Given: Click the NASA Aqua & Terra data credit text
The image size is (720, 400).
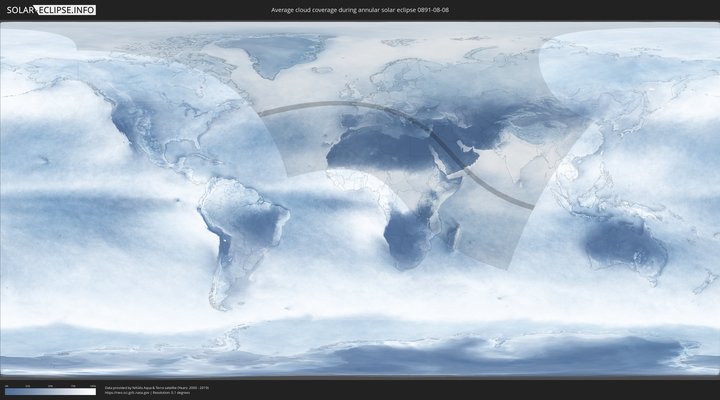Looking at the screenshot, I should click(x=156, y=386).
